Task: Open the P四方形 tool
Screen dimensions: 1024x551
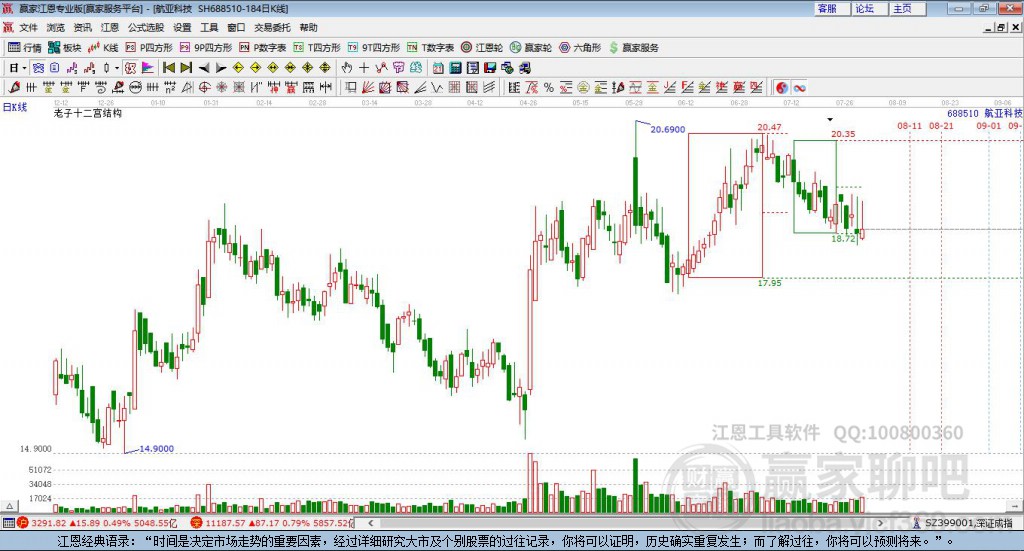Action: click(149, 48)
